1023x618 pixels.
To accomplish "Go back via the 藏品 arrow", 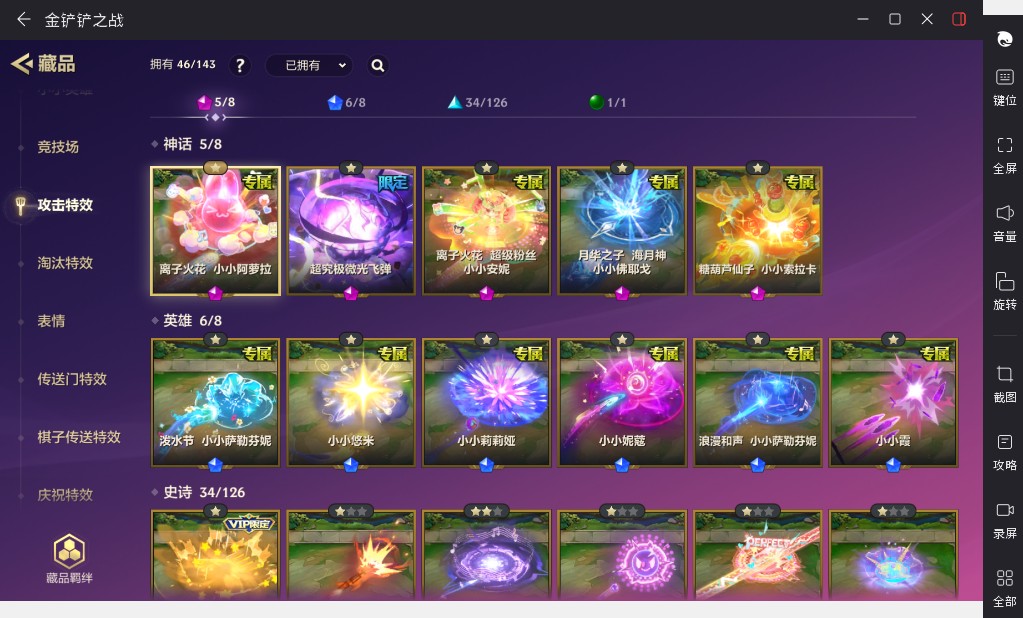I will coord(43,63).
